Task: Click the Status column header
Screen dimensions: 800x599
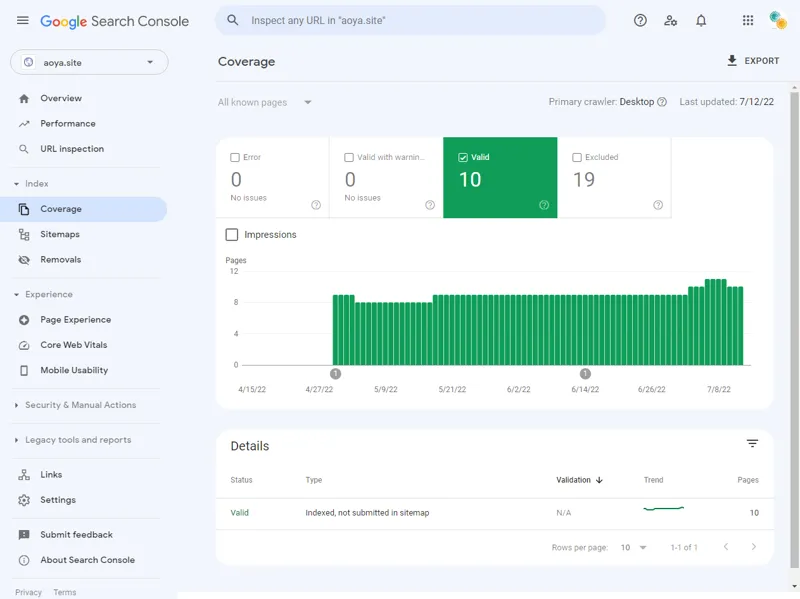Action: (241, 480)
